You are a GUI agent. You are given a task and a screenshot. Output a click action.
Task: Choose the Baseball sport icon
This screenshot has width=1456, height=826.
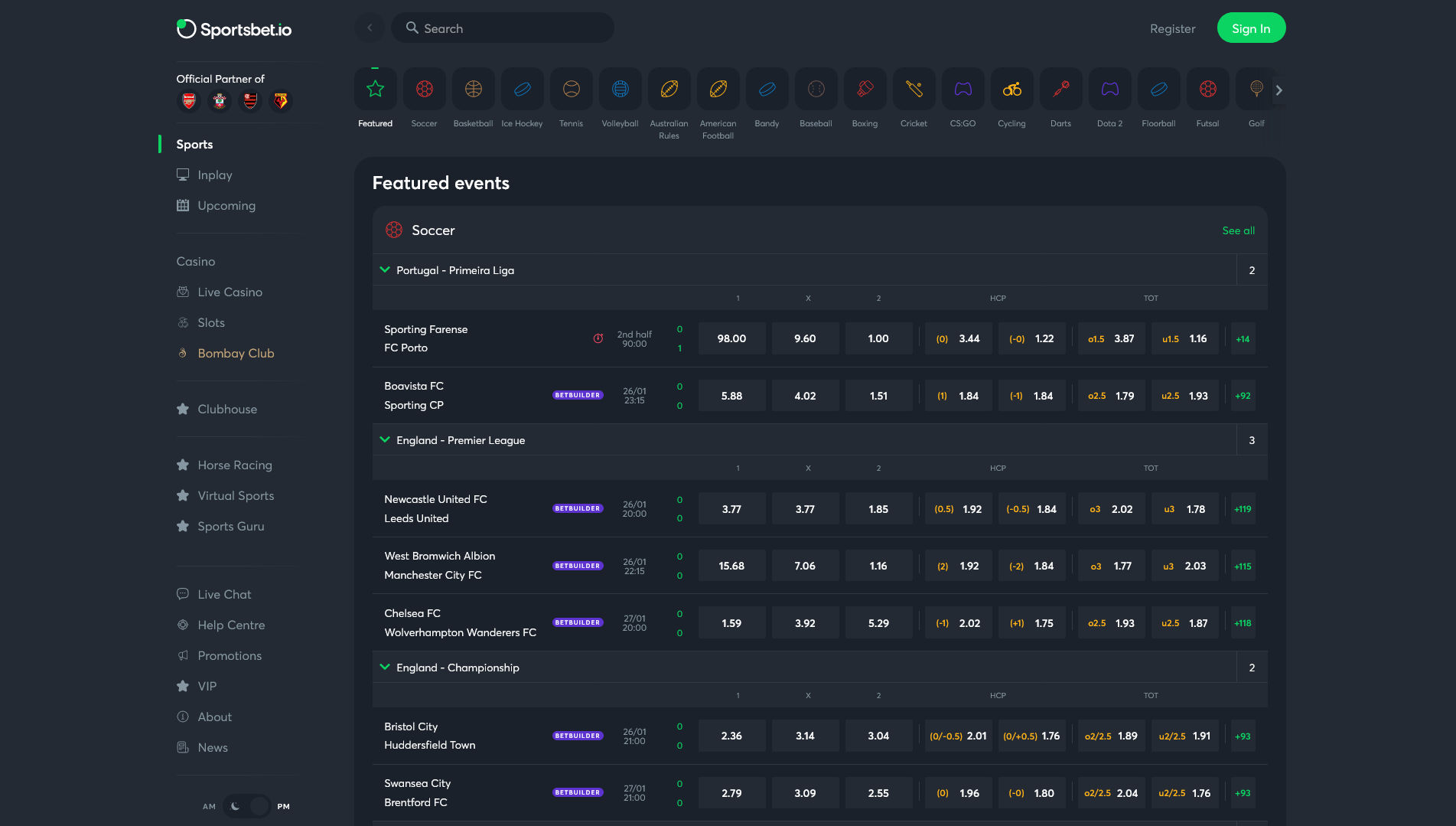pyautogui.click(x=816, y=90)
